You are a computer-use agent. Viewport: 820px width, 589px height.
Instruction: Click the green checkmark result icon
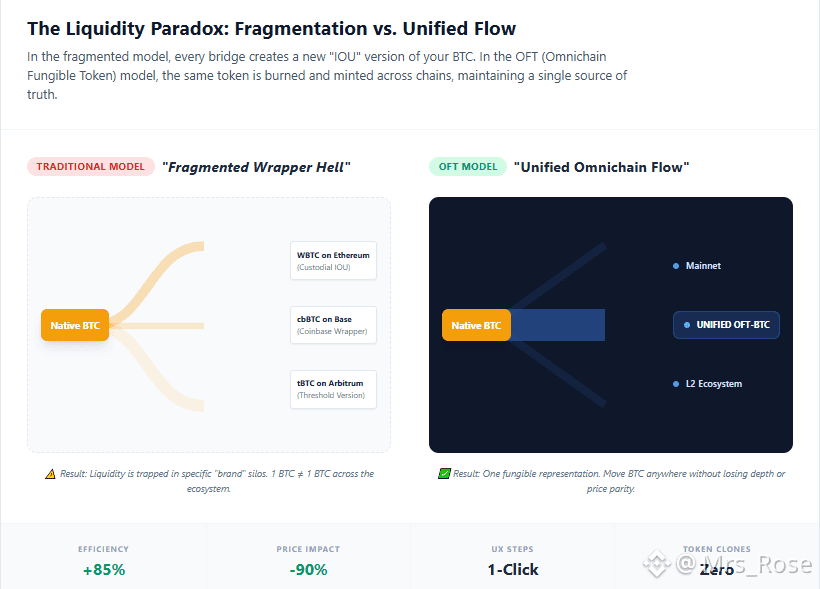tap(444, 474)
